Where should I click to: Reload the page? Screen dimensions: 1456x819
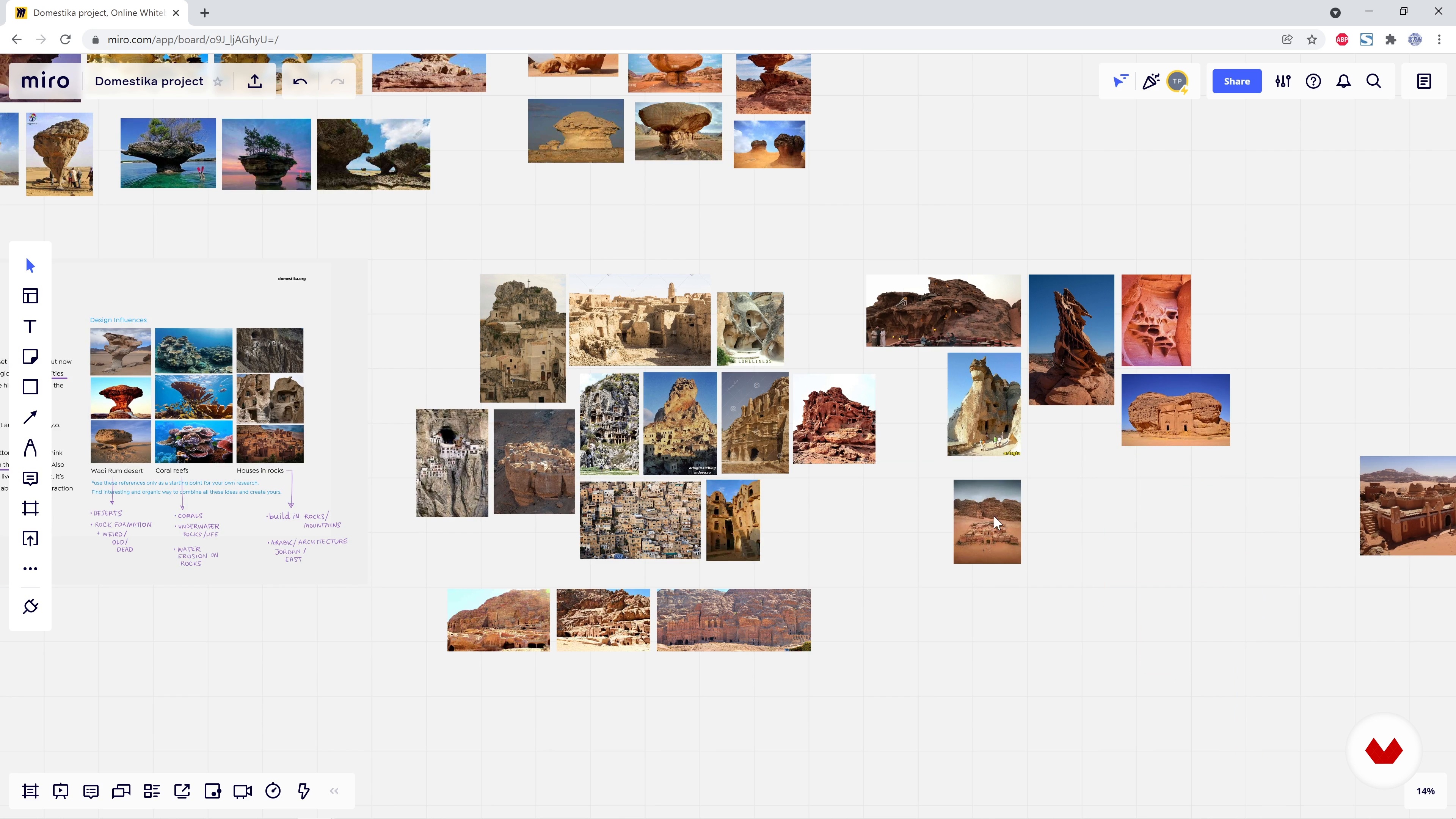coord(66,39)
